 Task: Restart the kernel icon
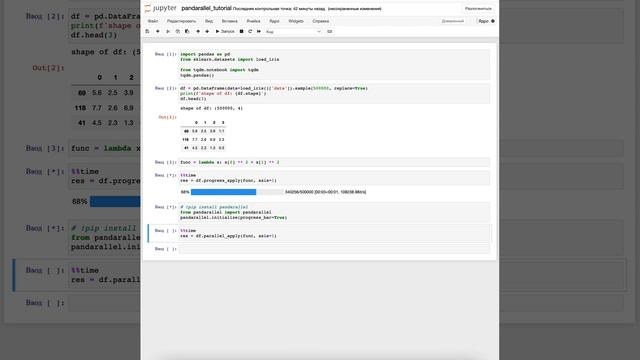tap(250, 31)
